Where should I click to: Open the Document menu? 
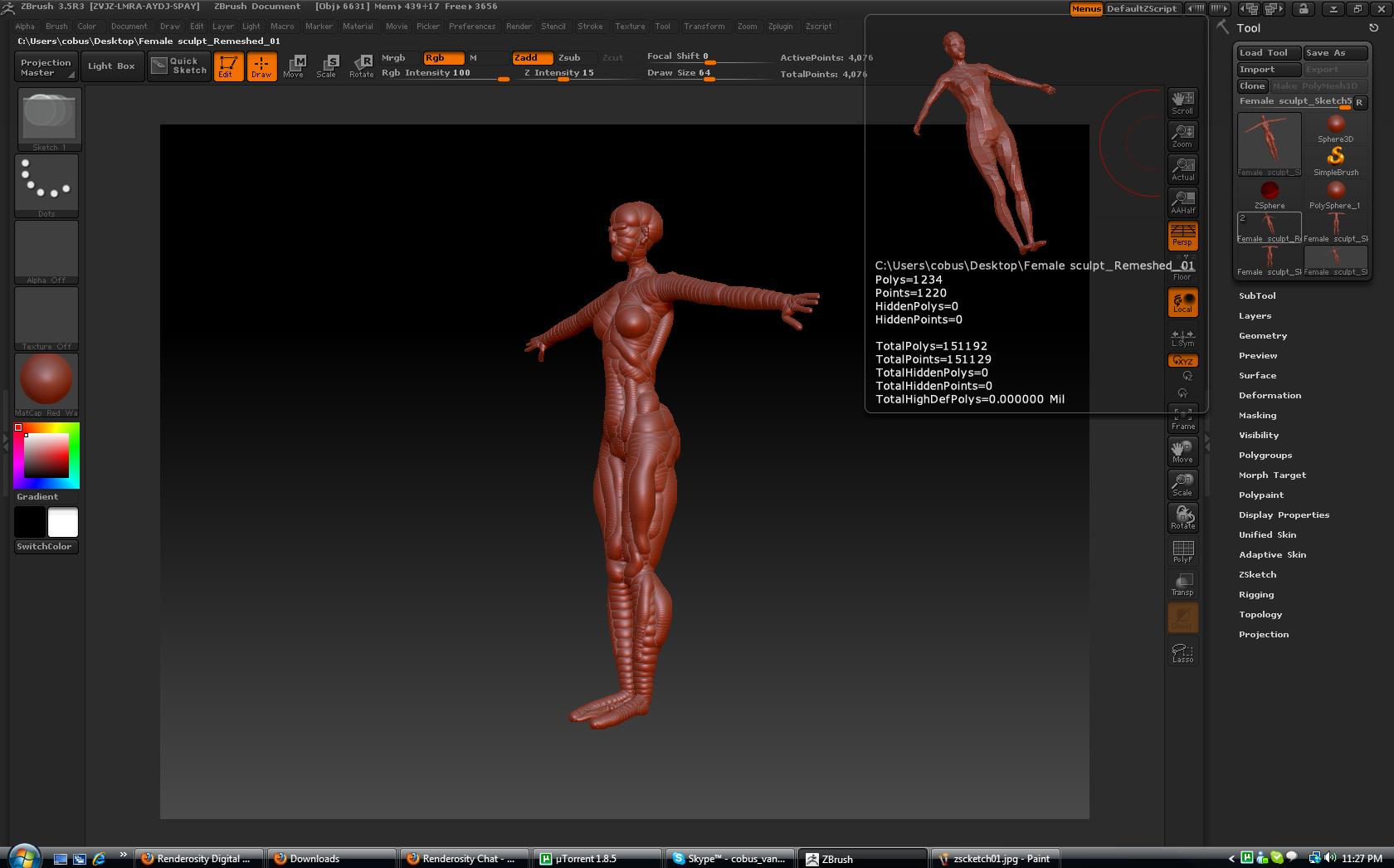(129, 27)
